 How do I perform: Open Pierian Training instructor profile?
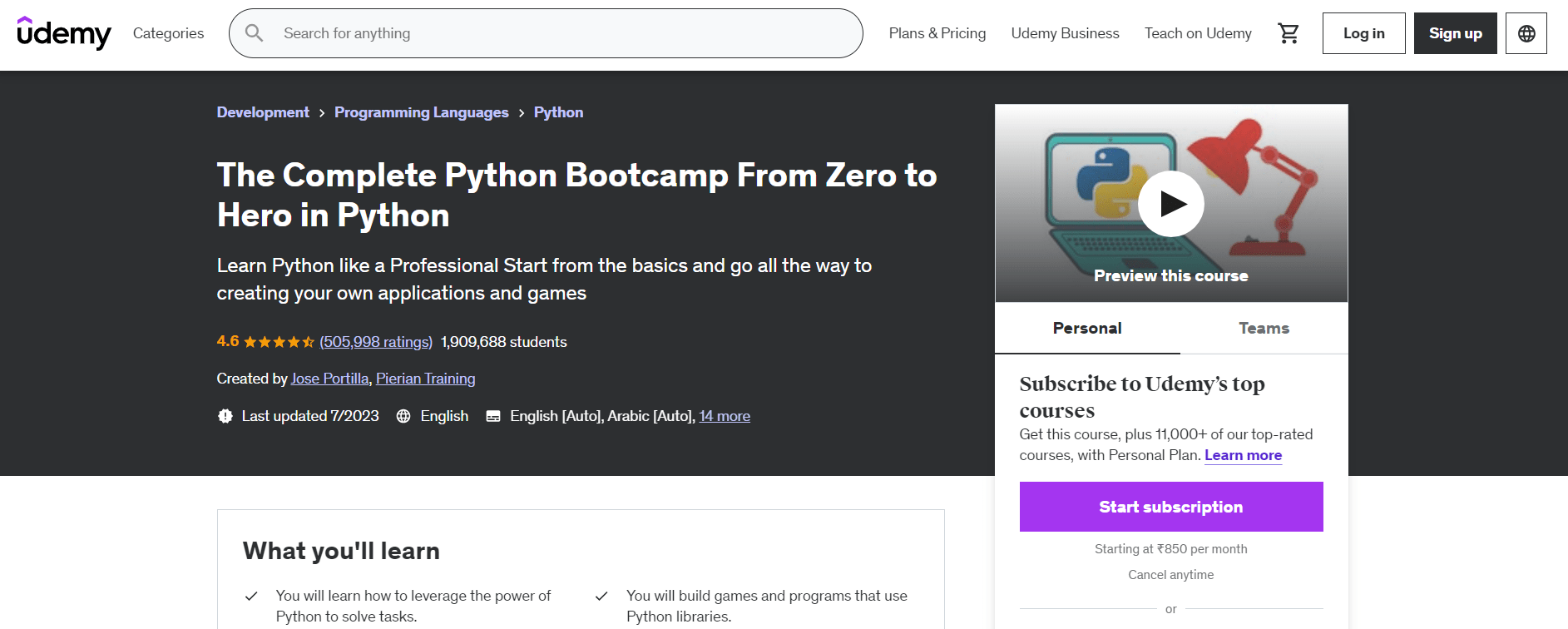[426, 379]
